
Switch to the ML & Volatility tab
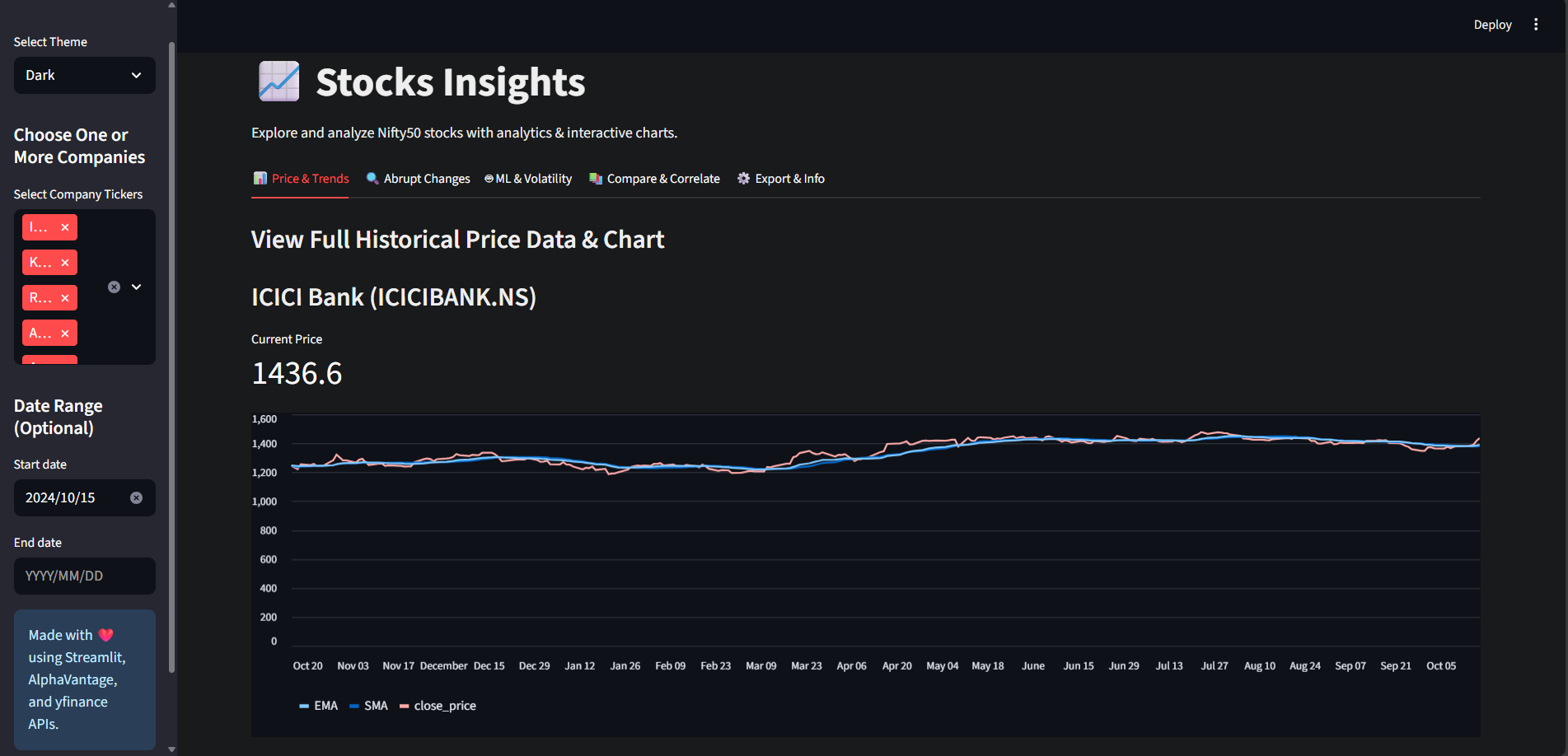click(528, 179)
